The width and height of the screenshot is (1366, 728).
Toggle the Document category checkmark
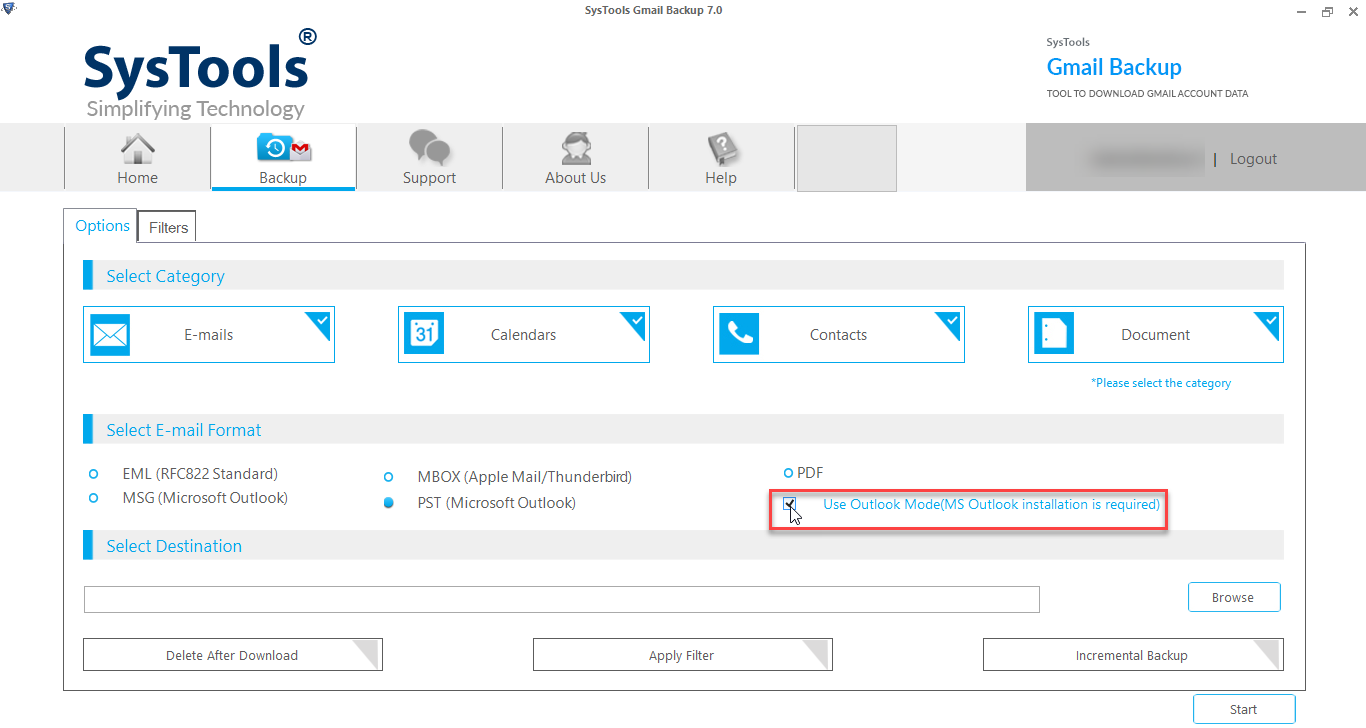coord(1270,321)
